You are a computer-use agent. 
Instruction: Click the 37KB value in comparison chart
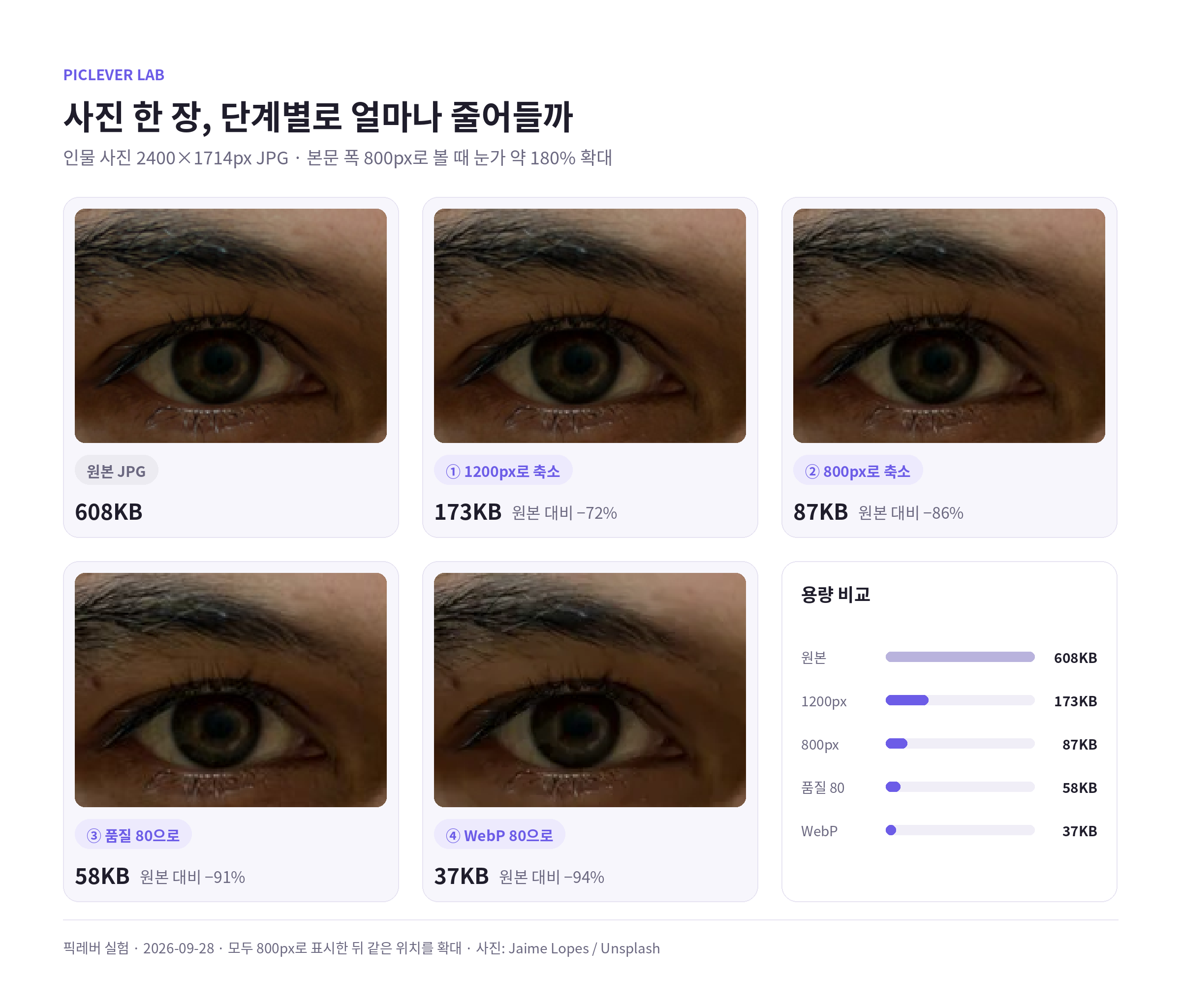(x=1080, y=831)
